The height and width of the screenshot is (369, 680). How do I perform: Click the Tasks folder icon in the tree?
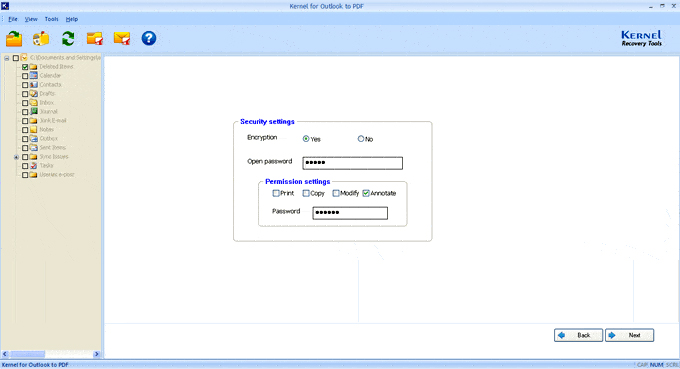pos(33,166)
